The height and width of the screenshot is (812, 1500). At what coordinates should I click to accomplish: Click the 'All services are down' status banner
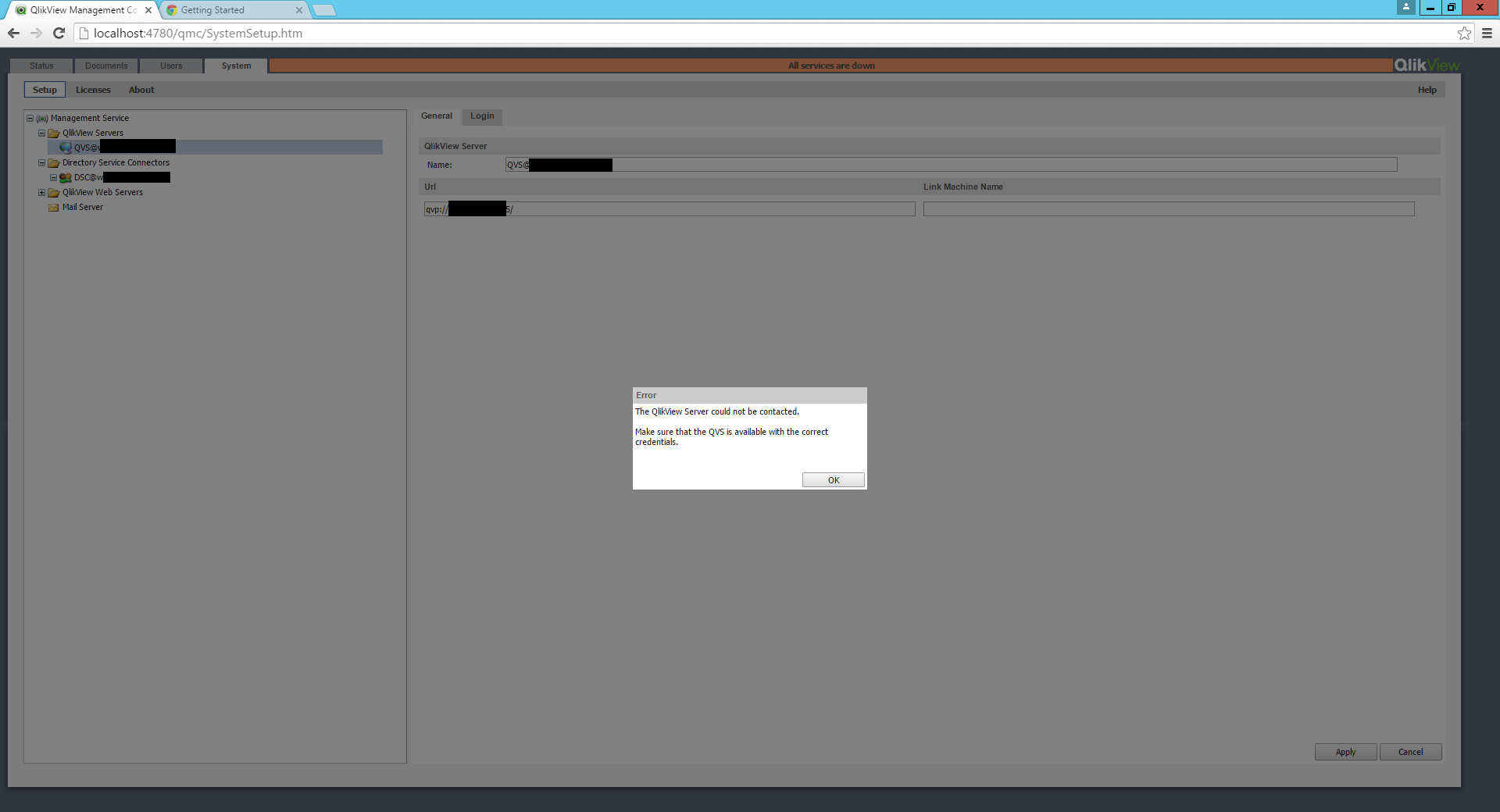click(831, 66)
